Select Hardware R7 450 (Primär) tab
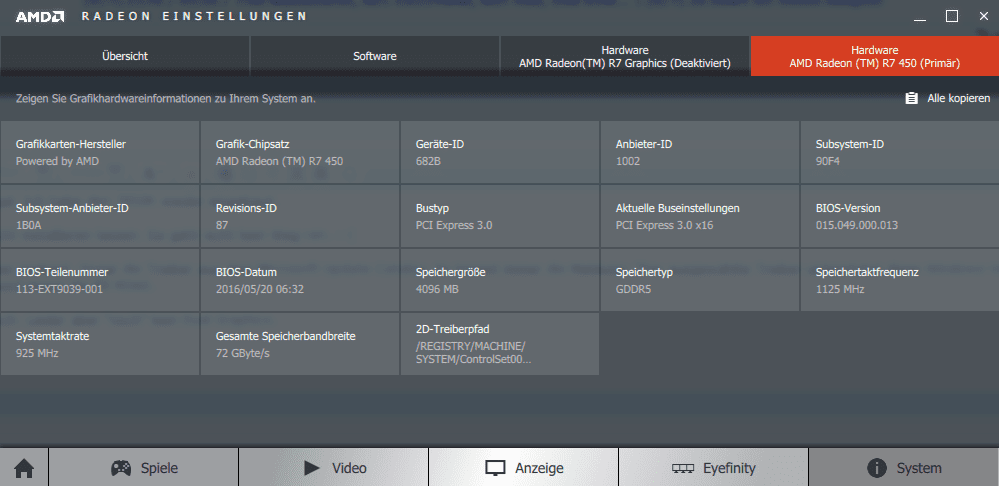This screenshot has width=999, height=486. click(x=875, y=56)
